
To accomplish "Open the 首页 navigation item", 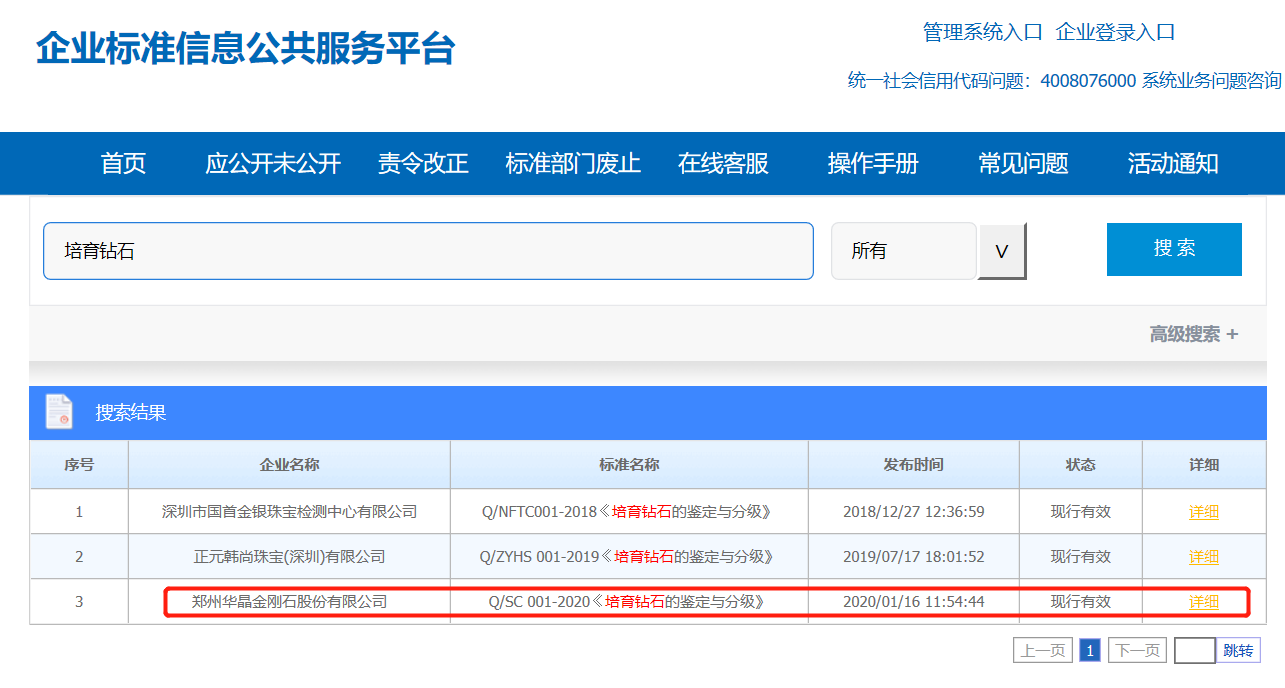I will tap(123, 163).
